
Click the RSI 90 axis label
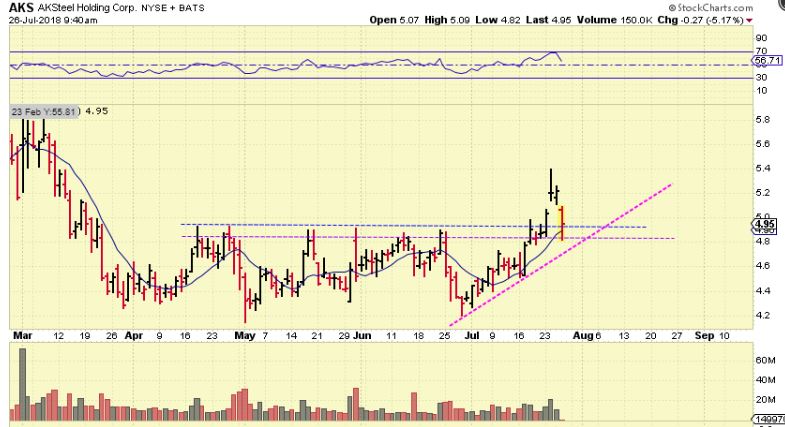pyautogui.click(x=761, y=38)
